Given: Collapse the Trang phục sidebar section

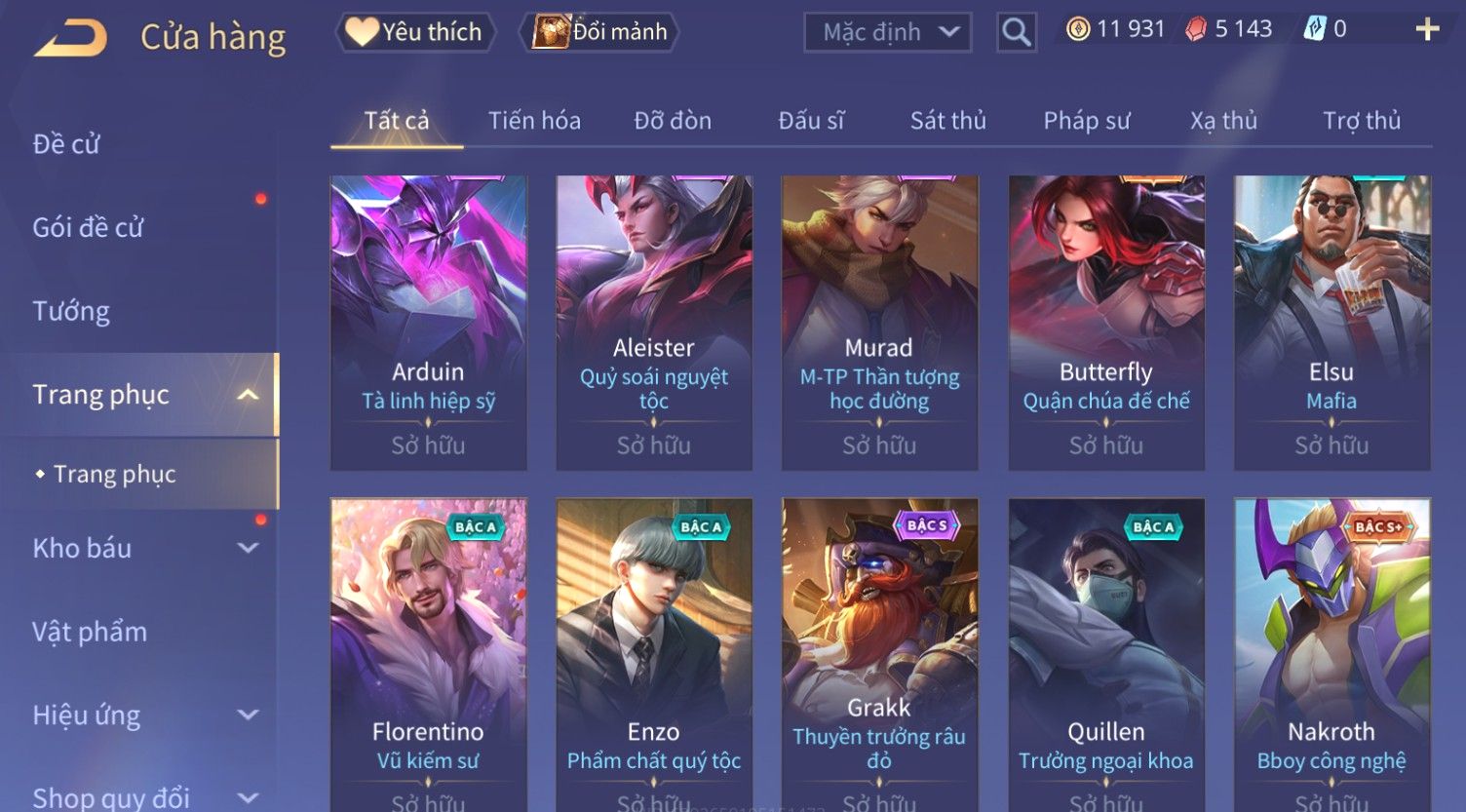Looking at the screenshot, I should (249, 395).
